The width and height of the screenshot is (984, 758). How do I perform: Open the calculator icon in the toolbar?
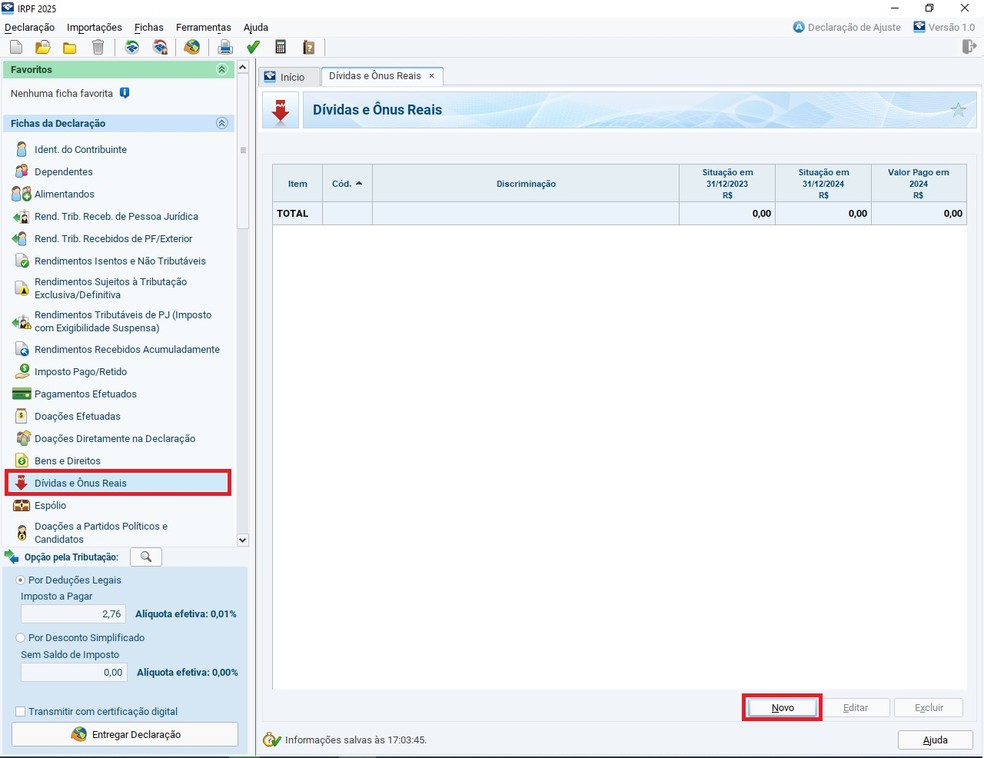[x=281, y=47]
